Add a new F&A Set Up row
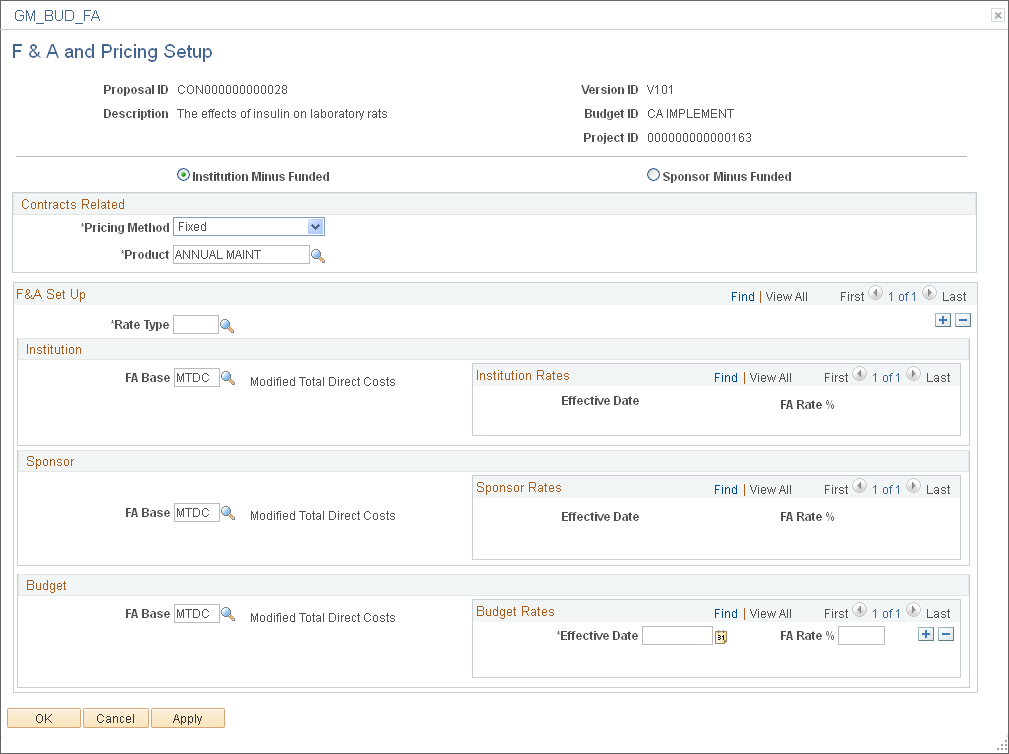Image resolution: width=1009 pixels, height=754 pixels. (x=943, y=320)
